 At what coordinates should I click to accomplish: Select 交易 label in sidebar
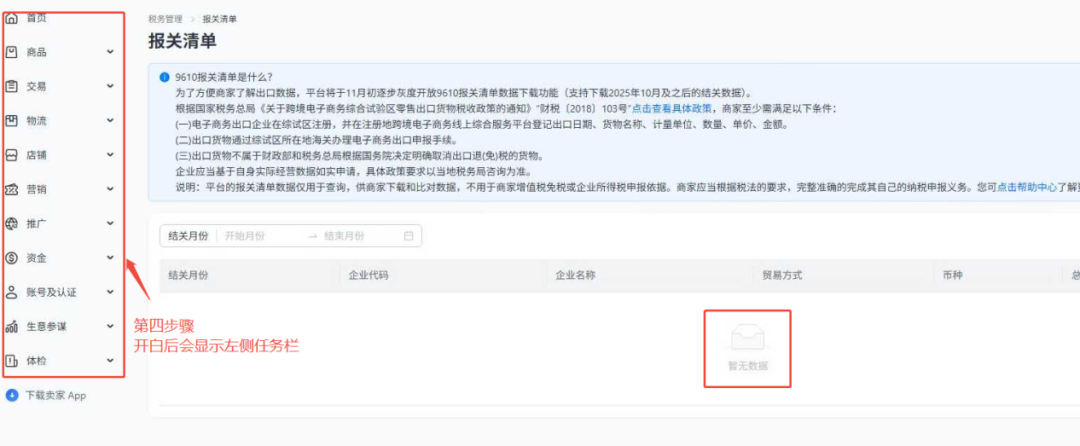click(37, 87)
